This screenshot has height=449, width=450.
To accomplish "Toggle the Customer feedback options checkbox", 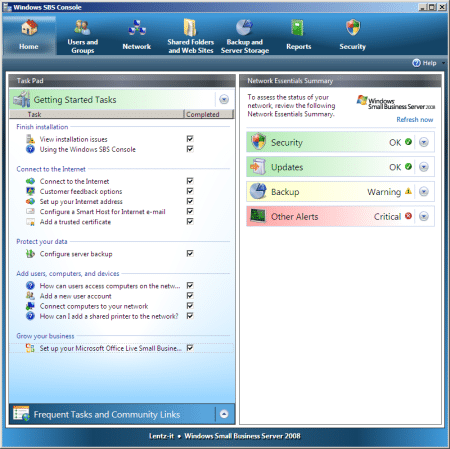I will (x=190, y=191).
